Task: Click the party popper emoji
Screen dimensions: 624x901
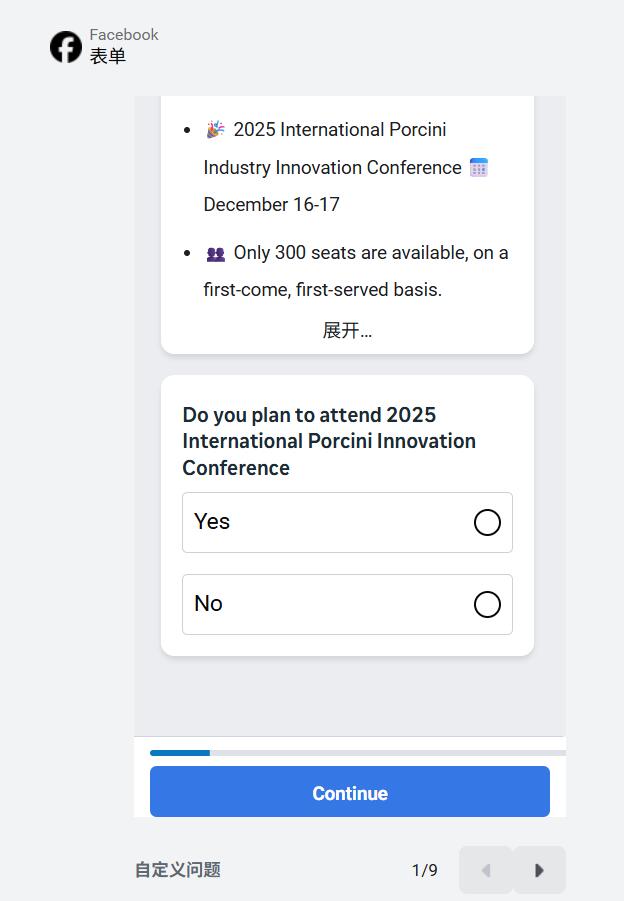Action: (215, 130)
